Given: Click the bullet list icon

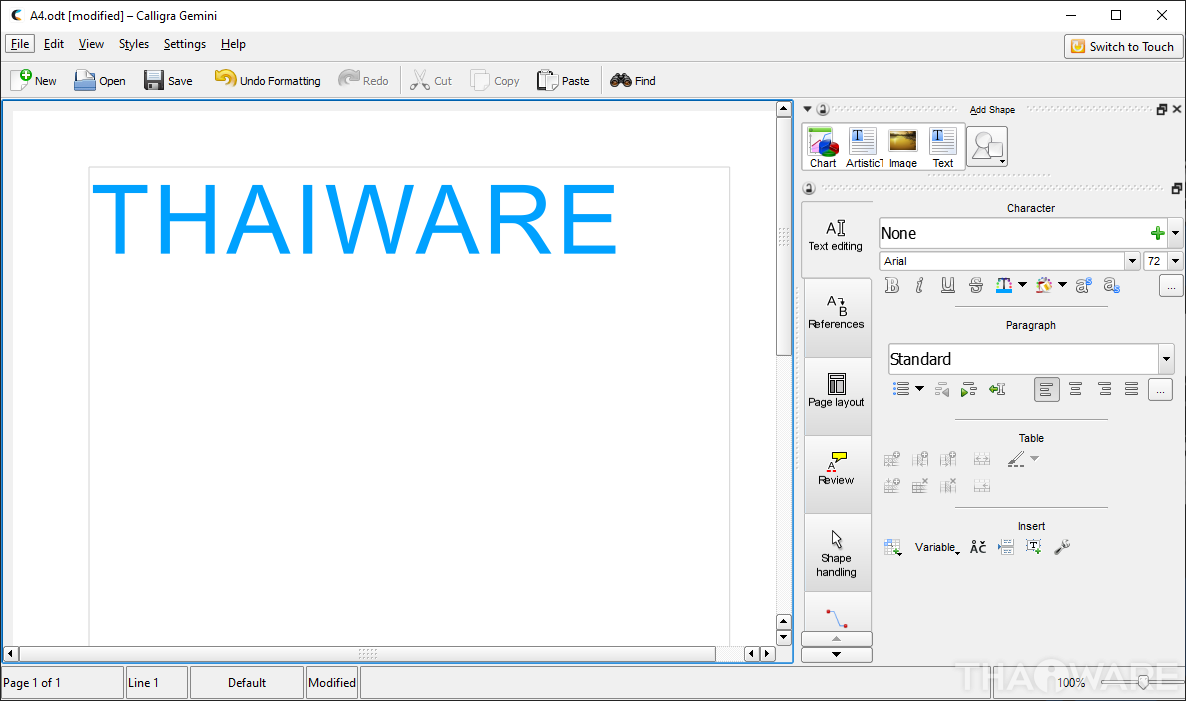Looking at the screenshot, I should [901, 389].
